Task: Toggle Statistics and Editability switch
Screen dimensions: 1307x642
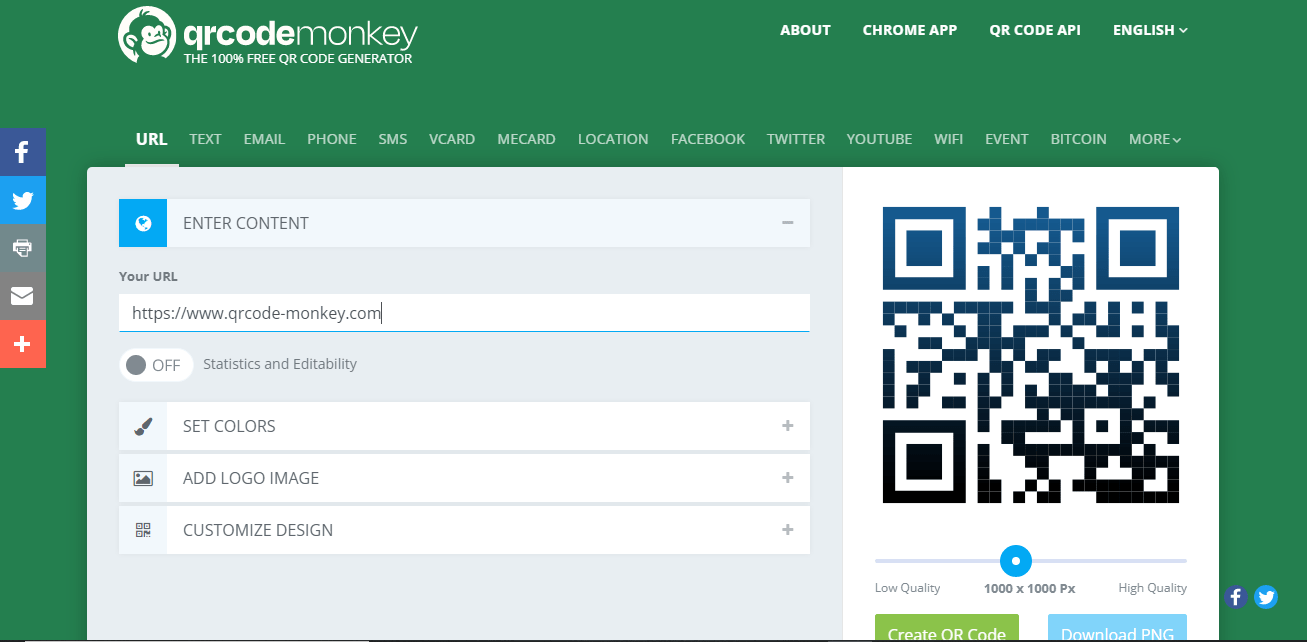Action: 156,365
